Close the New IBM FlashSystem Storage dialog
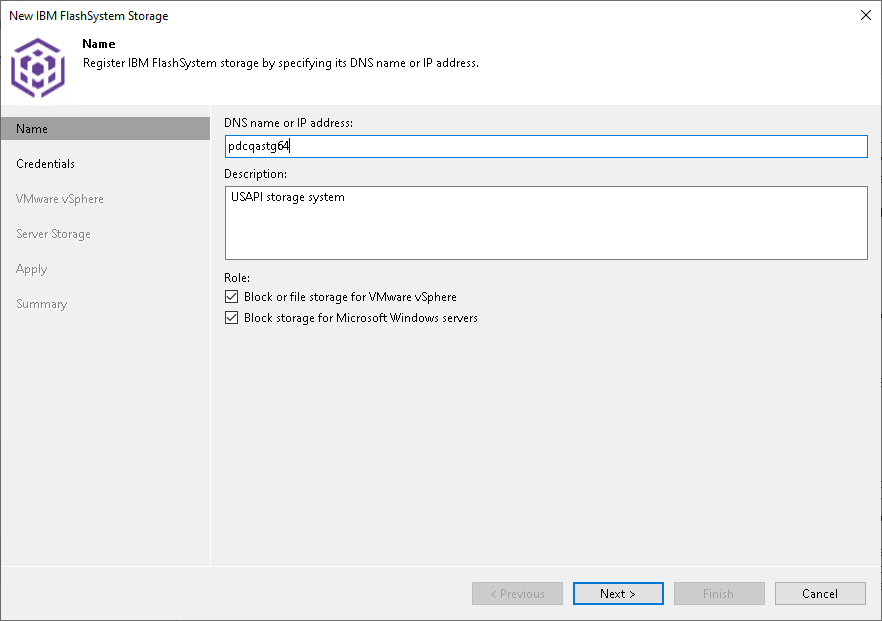 coord(866,15)
